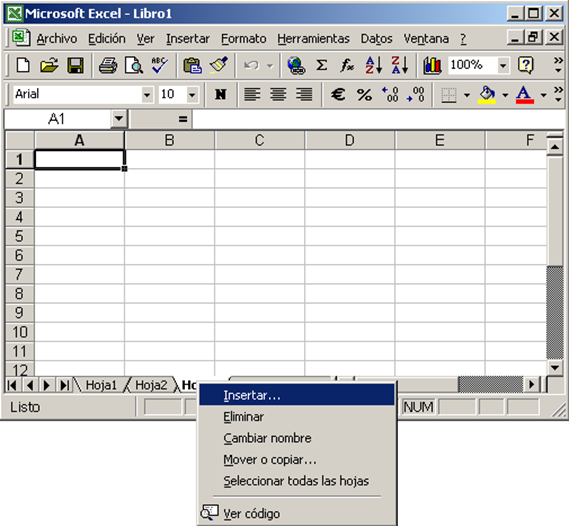This screenshot has width=569, height=526.
Task: Click the Ver código icon in context menu
Action: click(209, 513)
